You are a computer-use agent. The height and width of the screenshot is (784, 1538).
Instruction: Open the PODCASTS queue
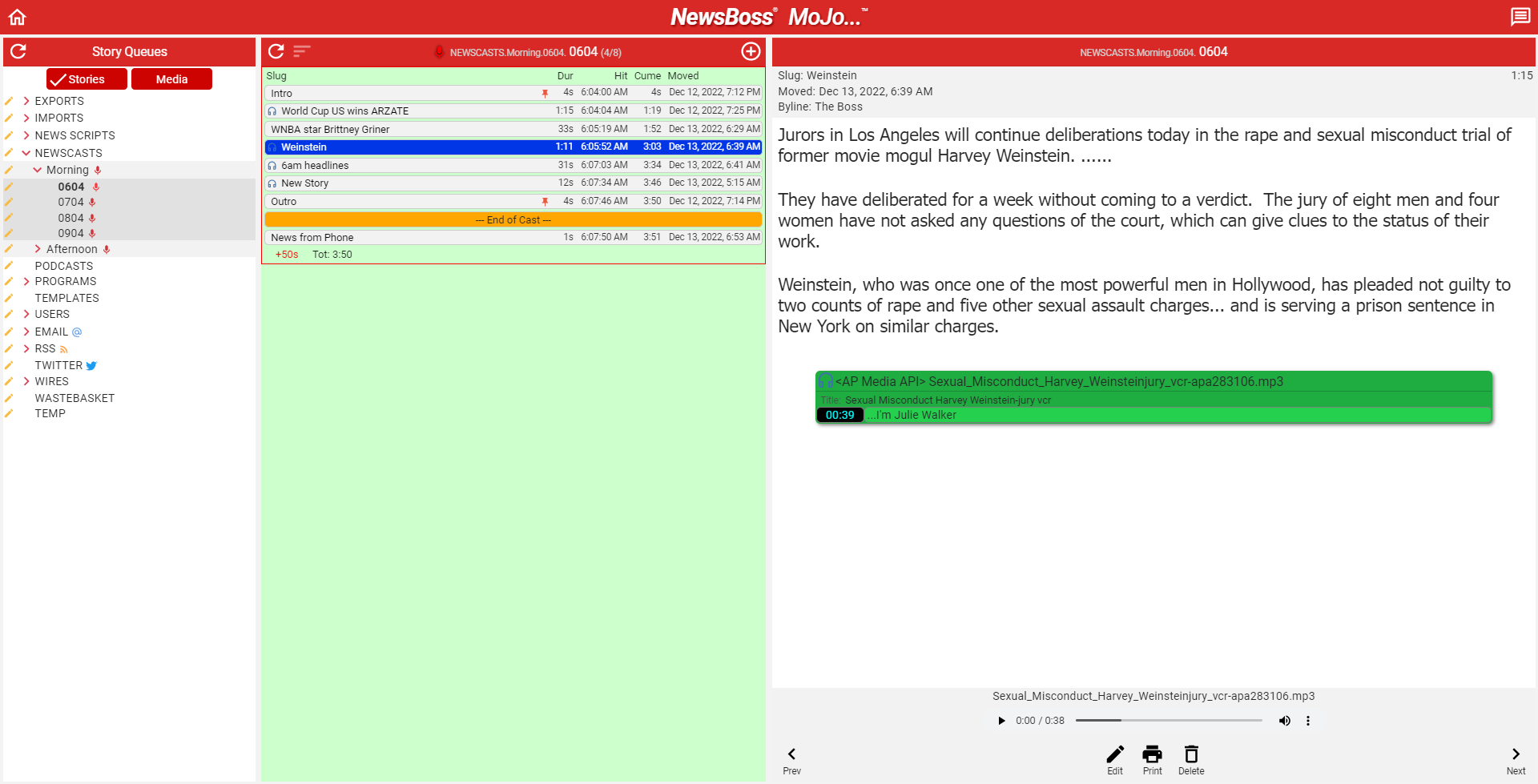click(64, 266)
